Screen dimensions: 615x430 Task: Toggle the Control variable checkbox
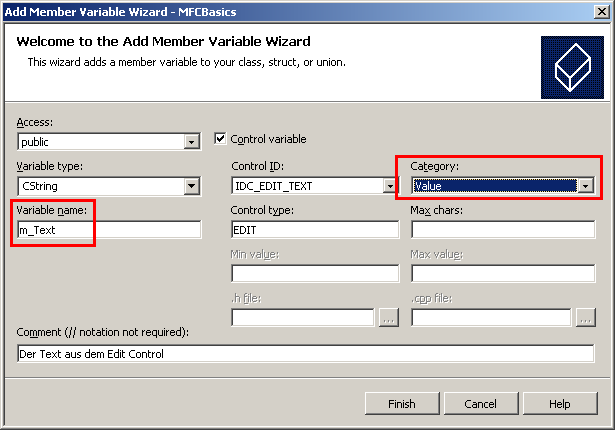(x=220, y=138)
